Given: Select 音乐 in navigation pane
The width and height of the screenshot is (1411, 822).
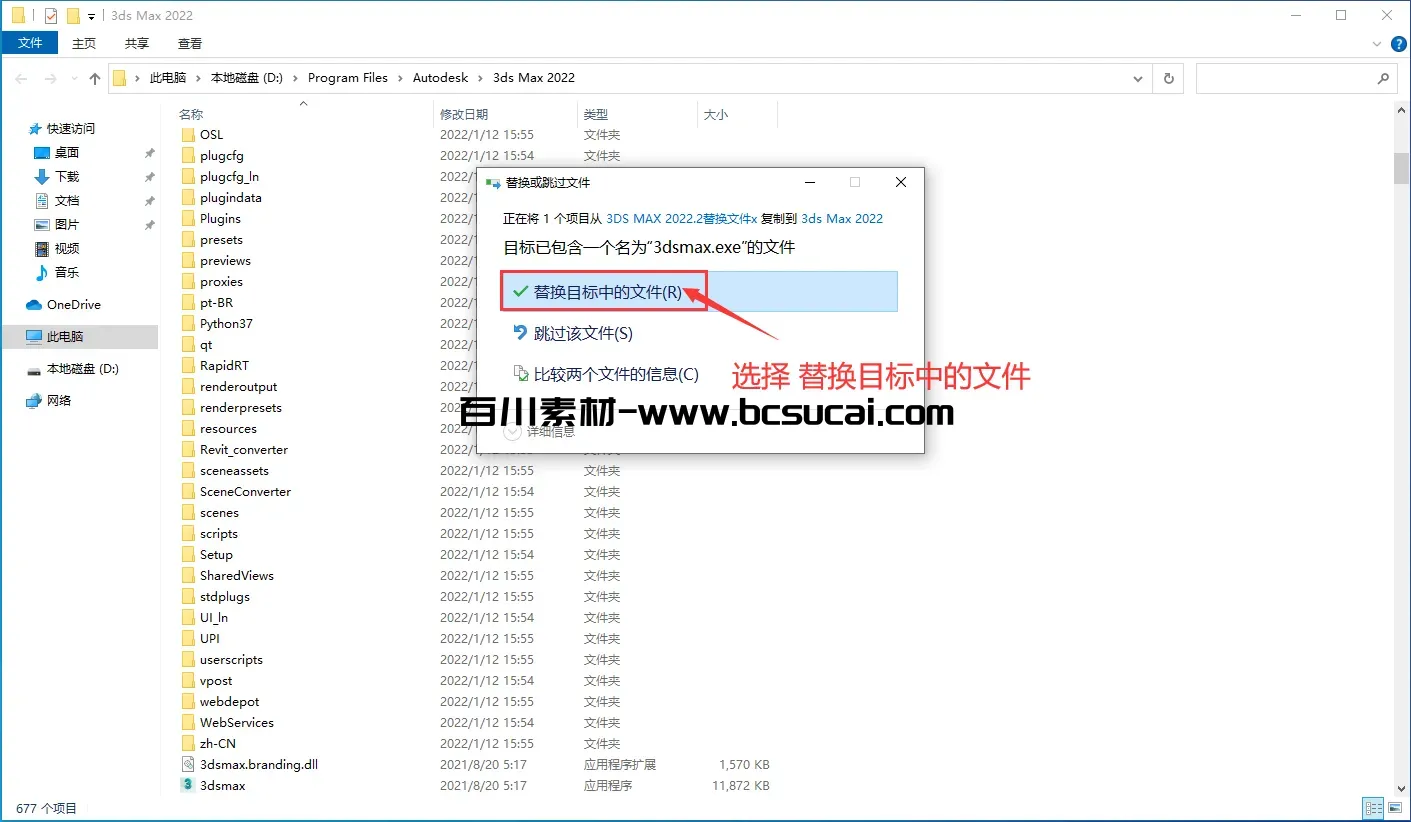Looking at the screenshot, I should pyautogui.click(x=67, y=273).
